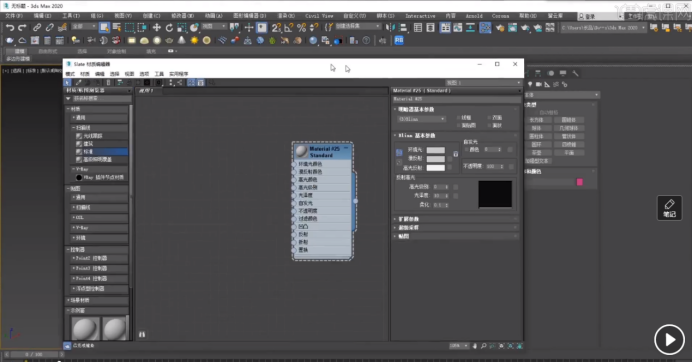Click the Undo arrow in main toolbar

click(10, 27)
